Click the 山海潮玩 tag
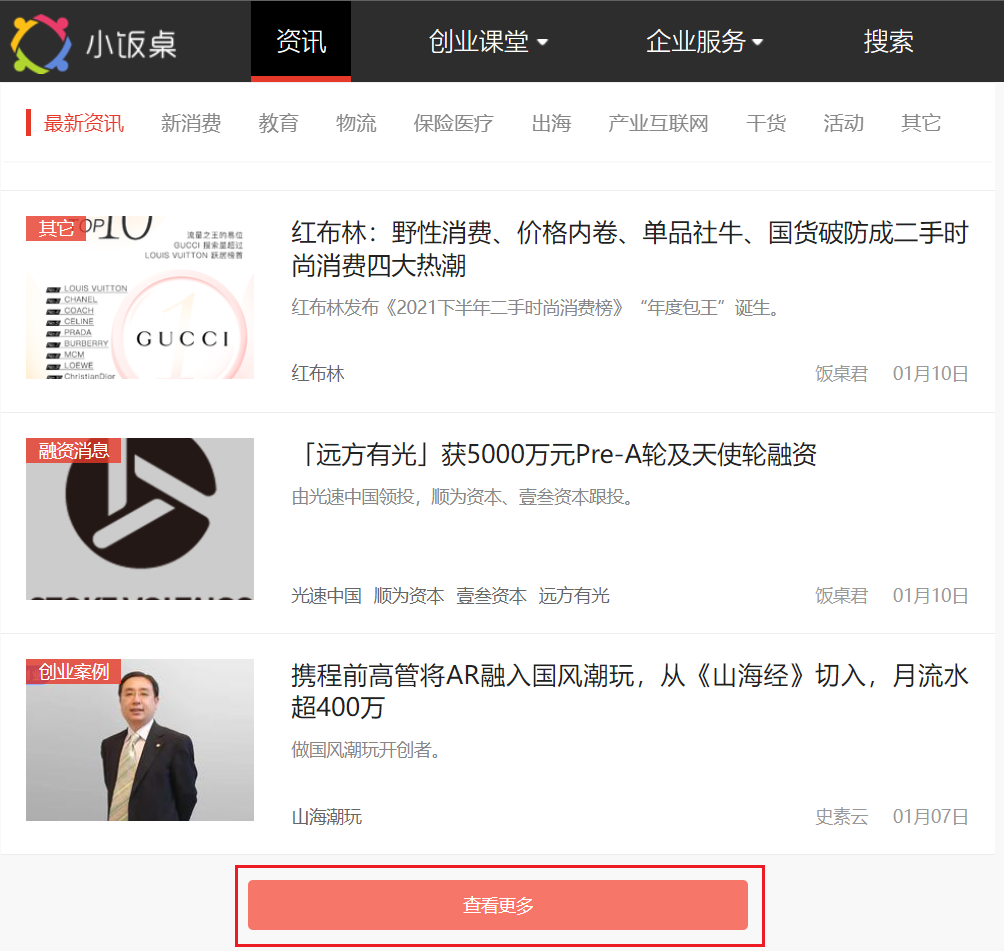 [x=327, y=817]
